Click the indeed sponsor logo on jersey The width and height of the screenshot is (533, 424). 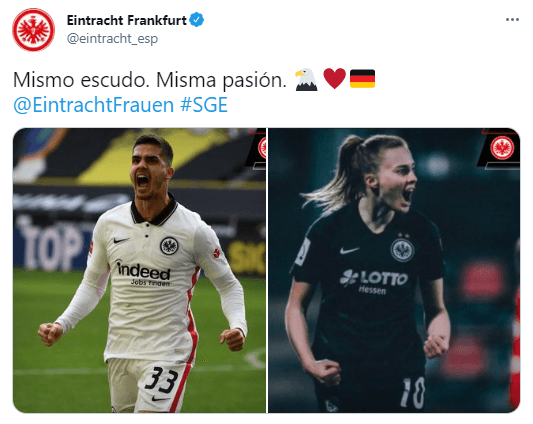point(143,273)
